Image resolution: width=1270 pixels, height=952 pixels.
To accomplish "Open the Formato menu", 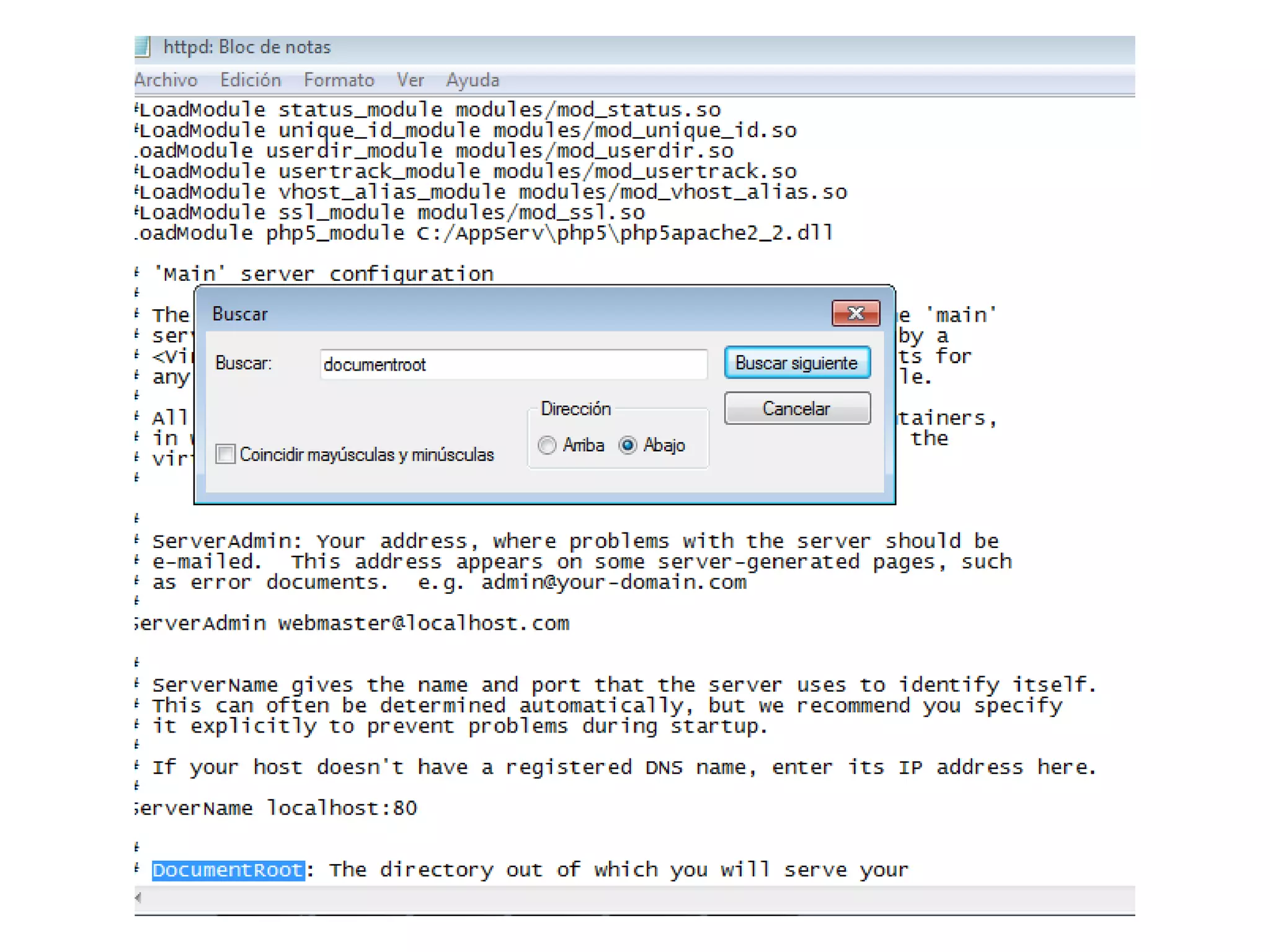I will (x=339, y=80).
